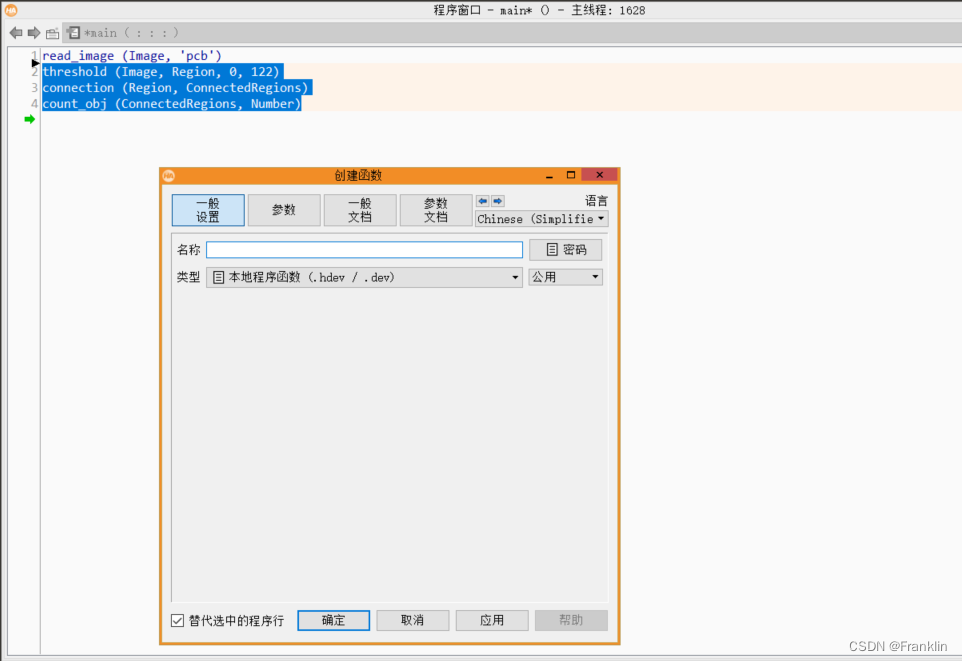Click the *main procedure tab icon

pyautogui.click(x=73, y=32)
